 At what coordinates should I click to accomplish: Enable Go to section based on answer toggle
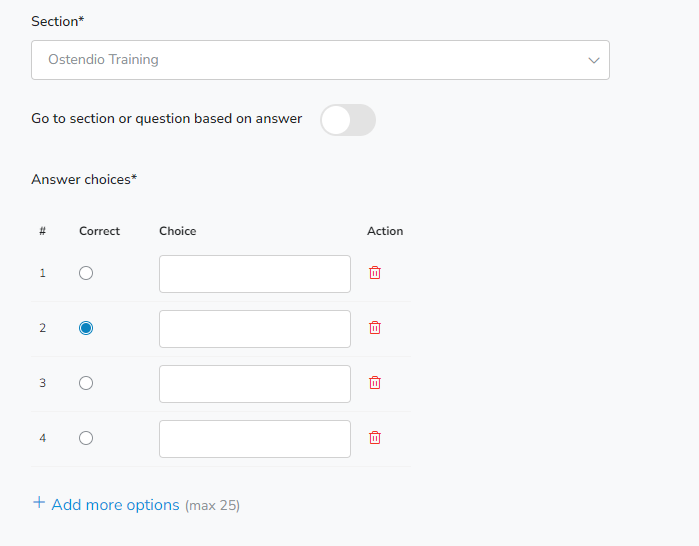(x=348, y=120)
